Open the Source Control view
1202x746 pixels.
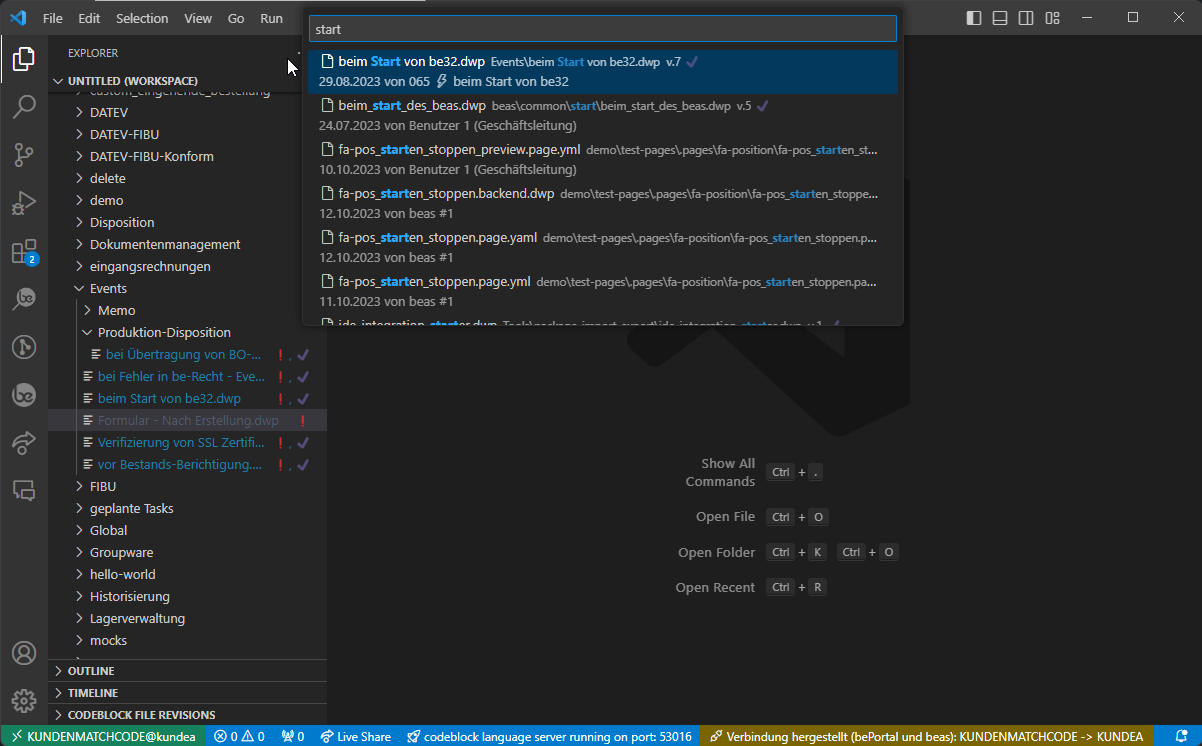[x=24, y=155]
